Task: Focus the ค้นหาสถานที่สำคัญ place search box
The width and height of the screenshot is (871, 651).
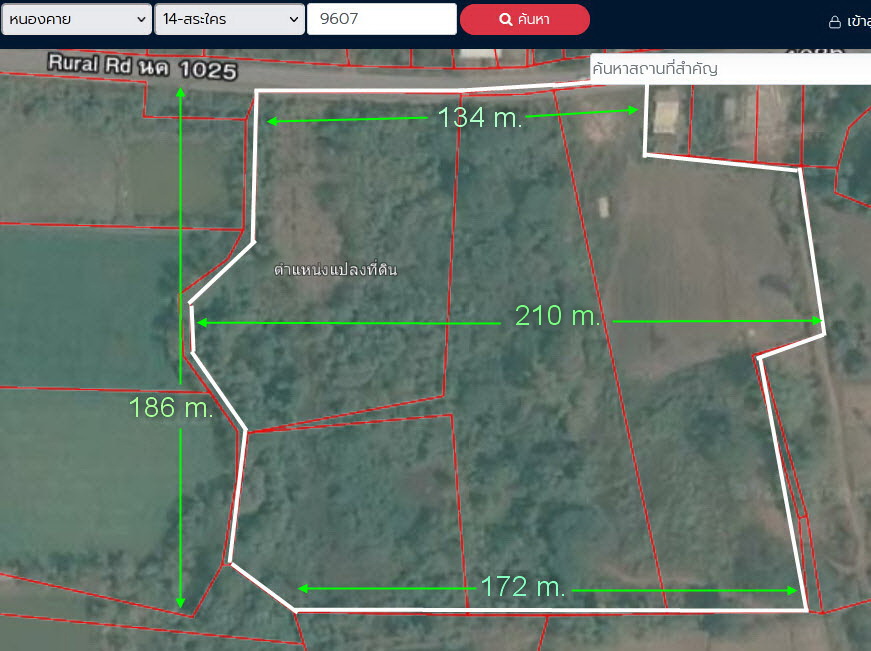Action: [730, 69]
